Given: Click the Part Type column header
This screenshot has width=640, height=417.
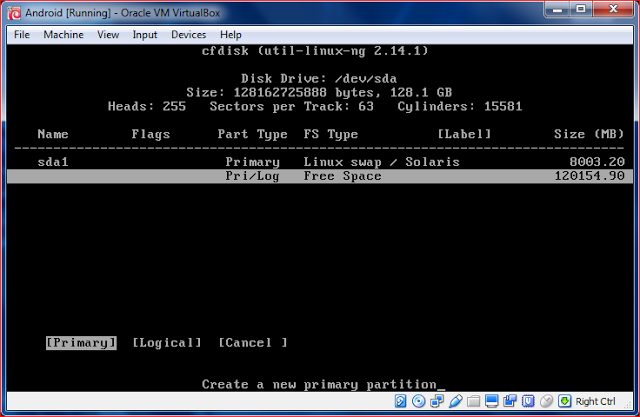Looking at the screenshot, I should [x=252, y=134].
